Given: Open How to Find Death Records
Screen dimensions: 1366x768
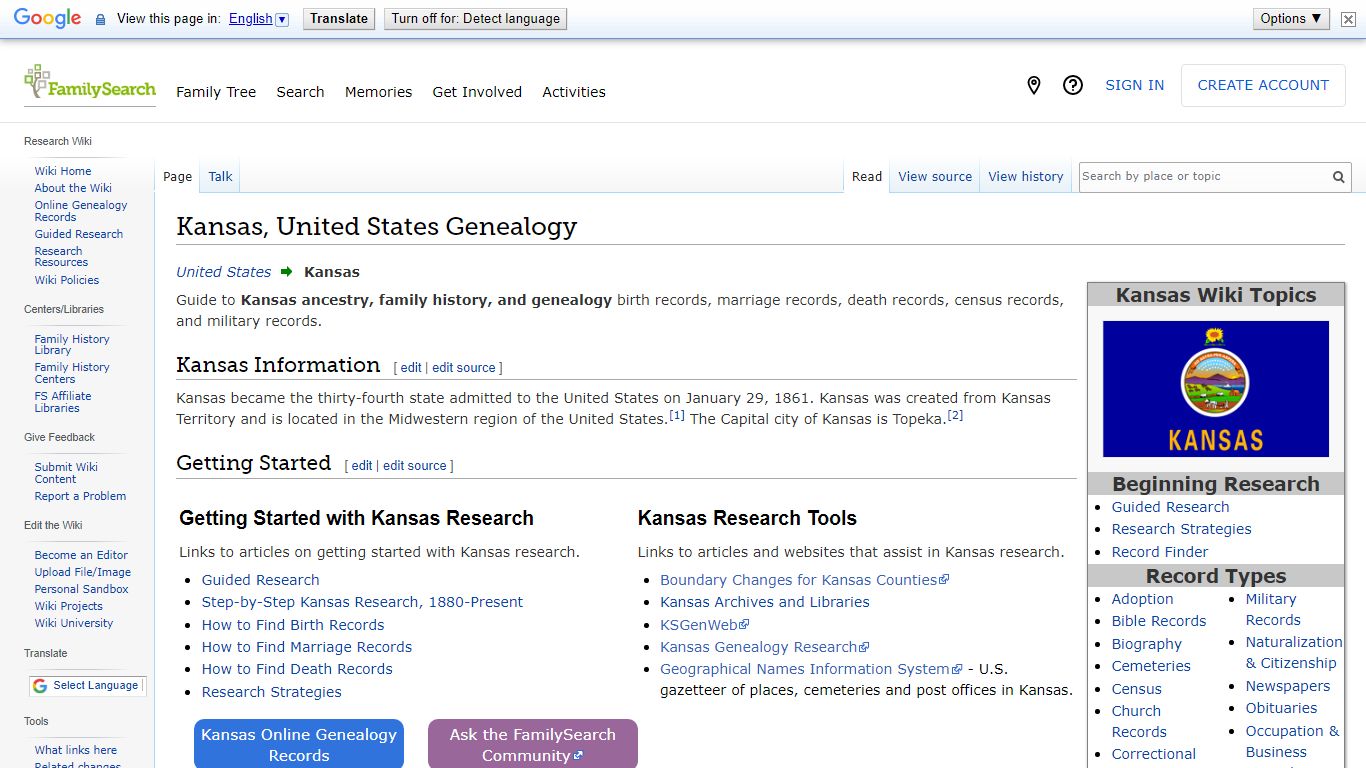Looking at the screenshot, I should [x=297, y=669].
